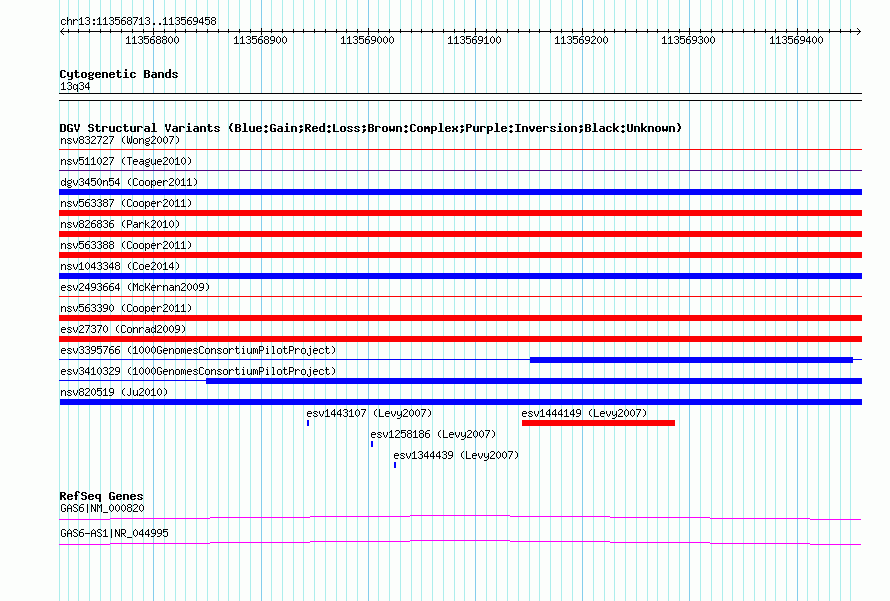The width and height of the screenshot is (890, 601).
Task: Open variant nsv563387 (Cooper2011) label
Action: pyautogui.click(x=126, y=203)
